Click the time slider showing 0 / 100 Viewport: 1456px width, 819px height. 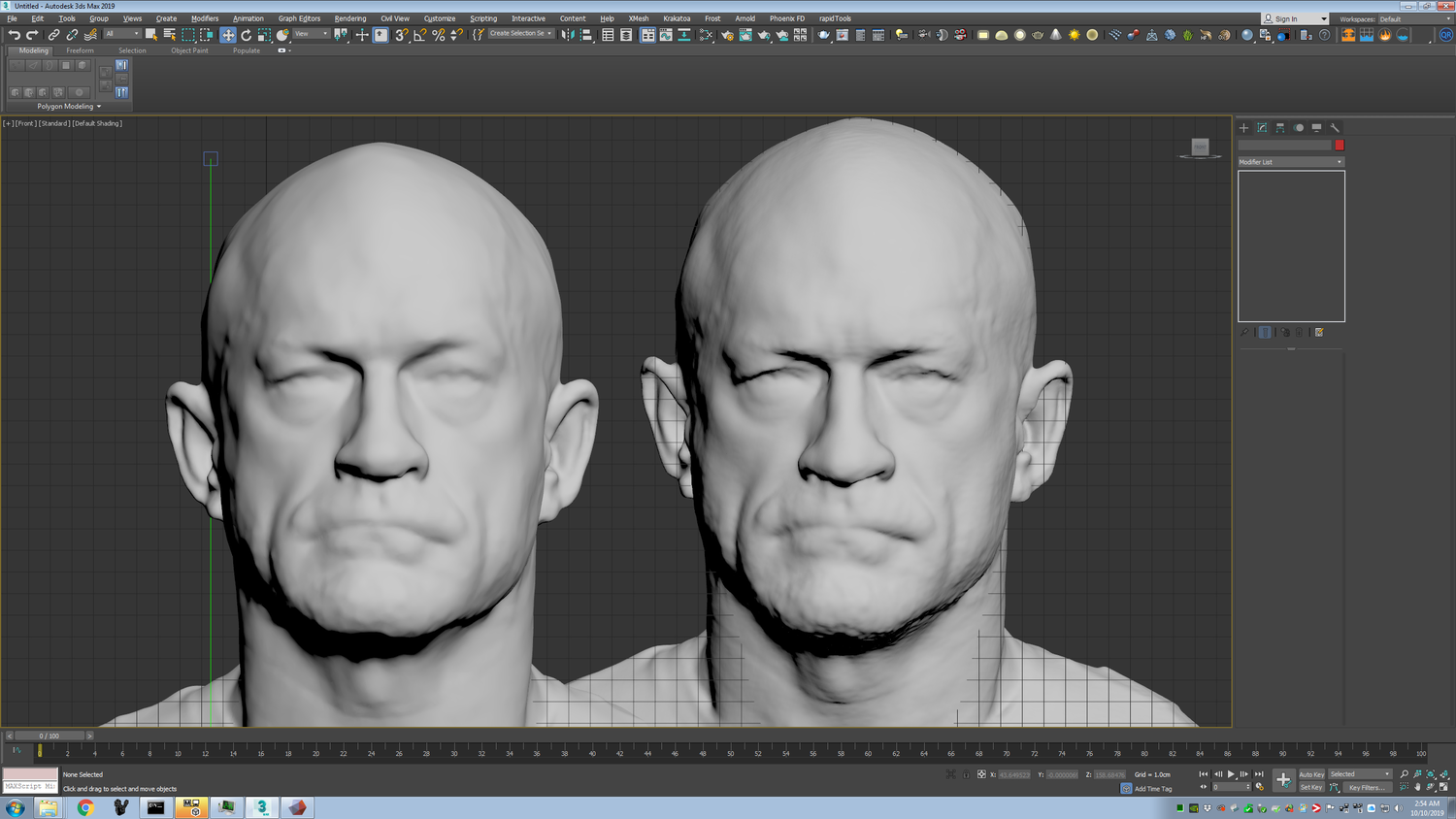pyautogui.click(x=50, y=736)
